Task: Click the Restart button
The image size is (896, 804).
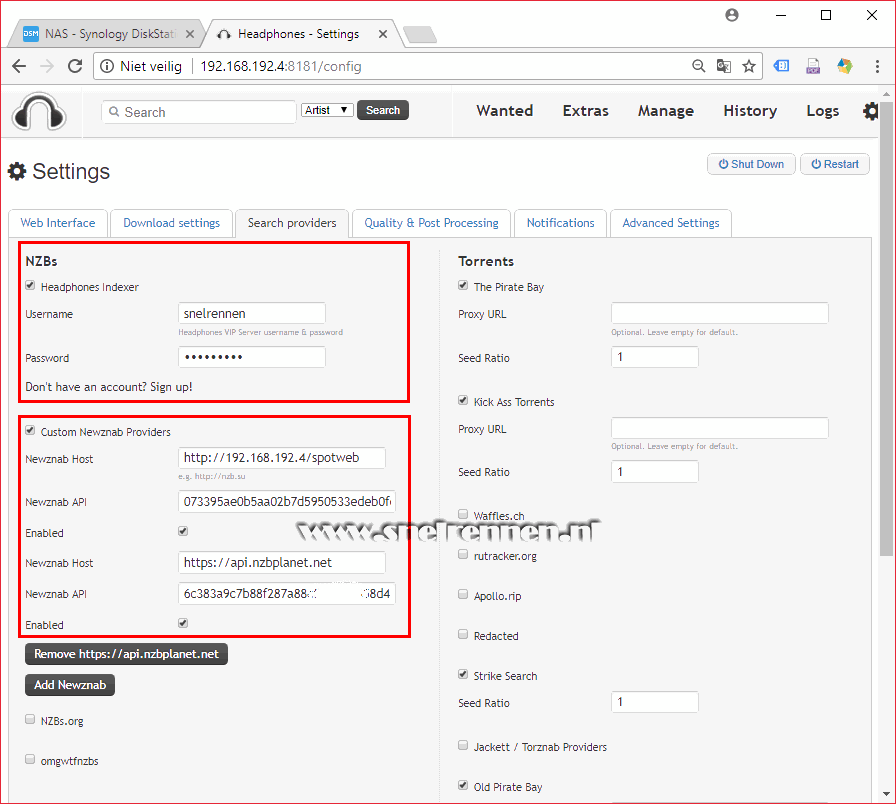Action: [835, 164]
